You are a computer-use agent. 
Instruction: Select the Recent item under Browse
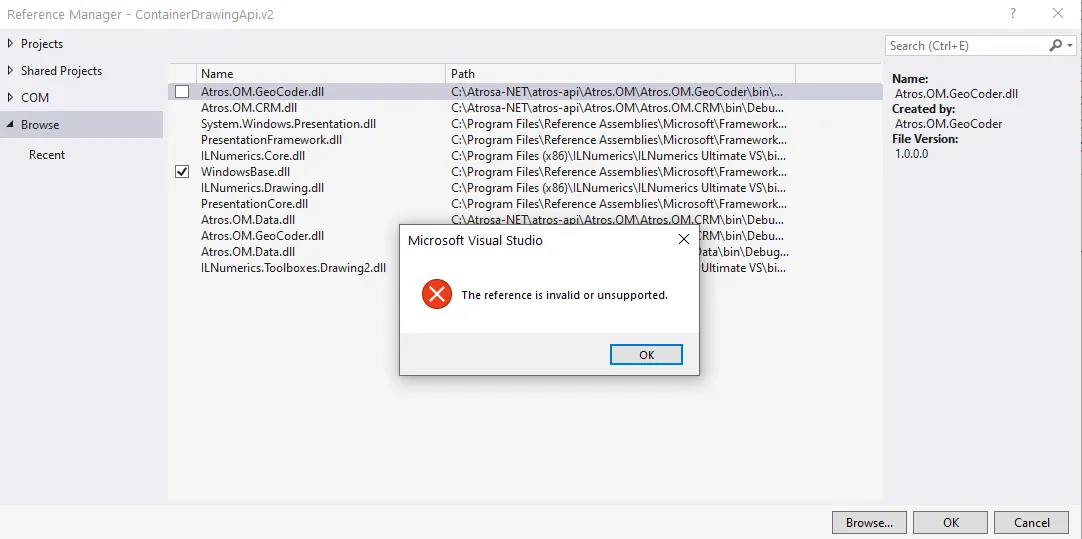tap(47, 155)
